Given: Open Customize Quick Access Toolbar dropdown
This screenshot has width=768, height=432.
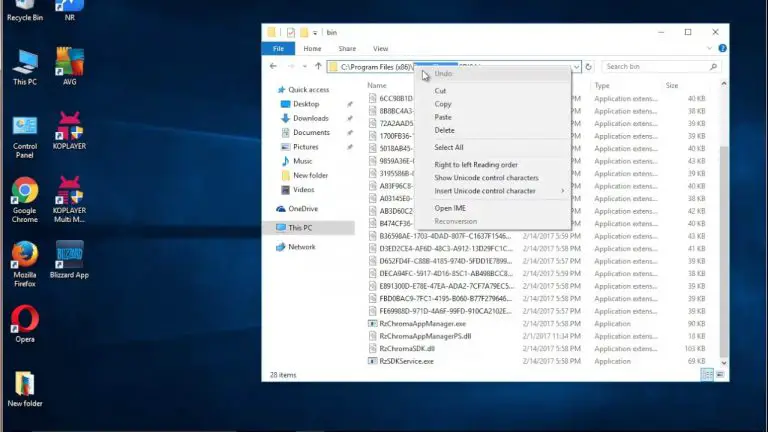Looking at the screenshot, I should [x=315, y=33].
